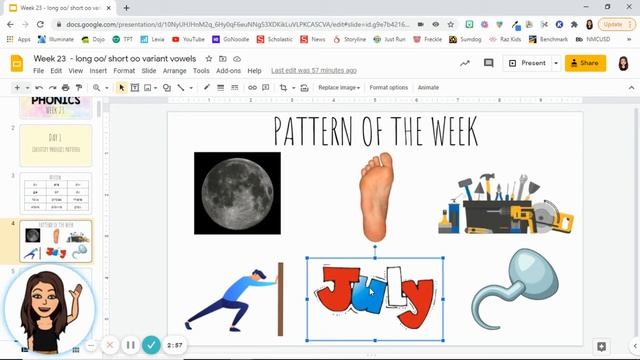Open a new browser tab

127,8
